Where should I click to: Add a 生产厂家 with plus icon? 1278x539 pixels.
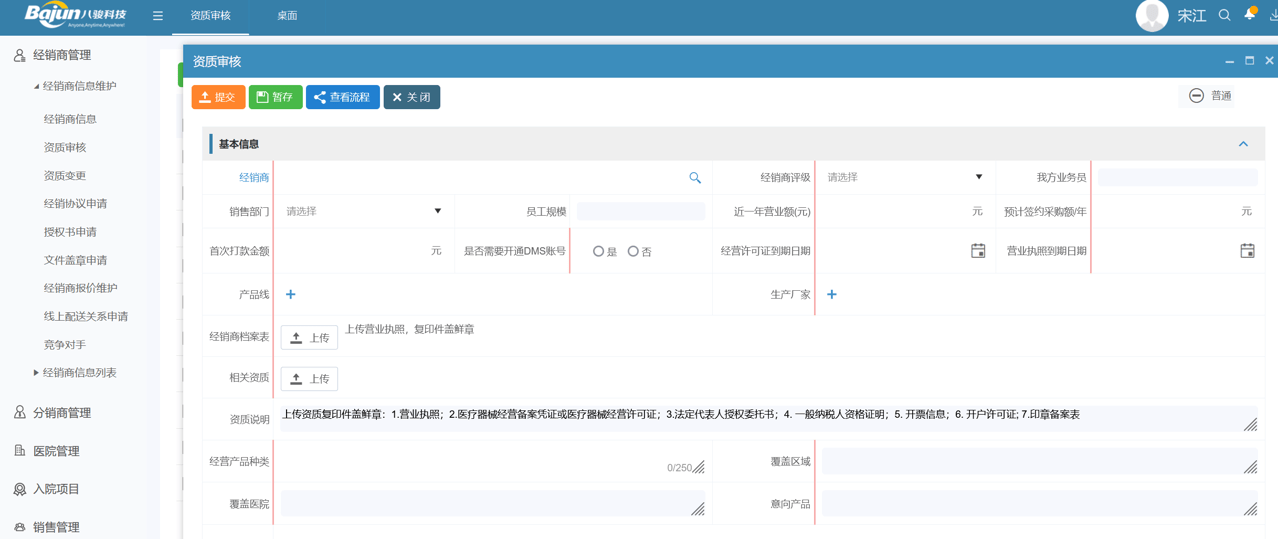coord(832,295)
